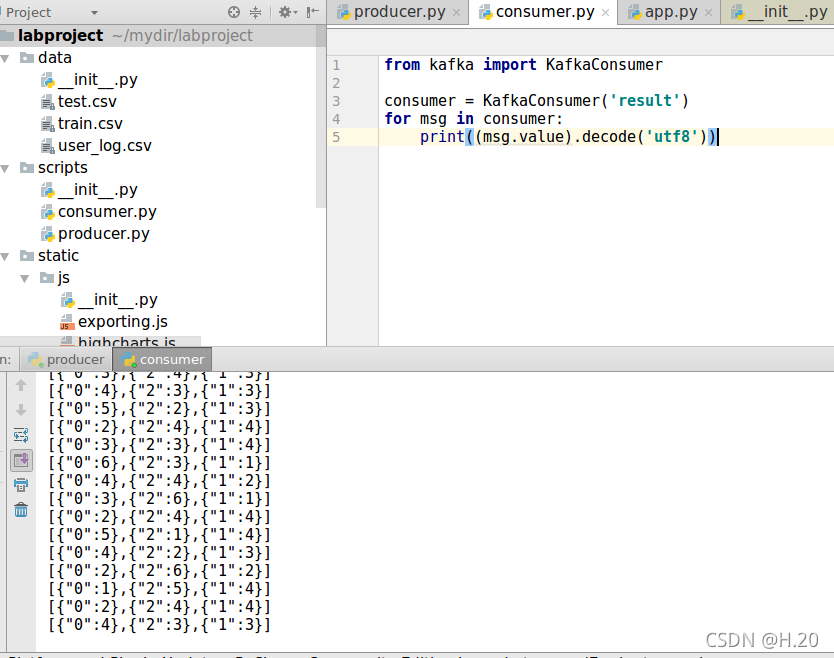This screenshot has height=658, width=834.
Task: Click line number 1 in the gutter
Action: [x=336, y=65]
